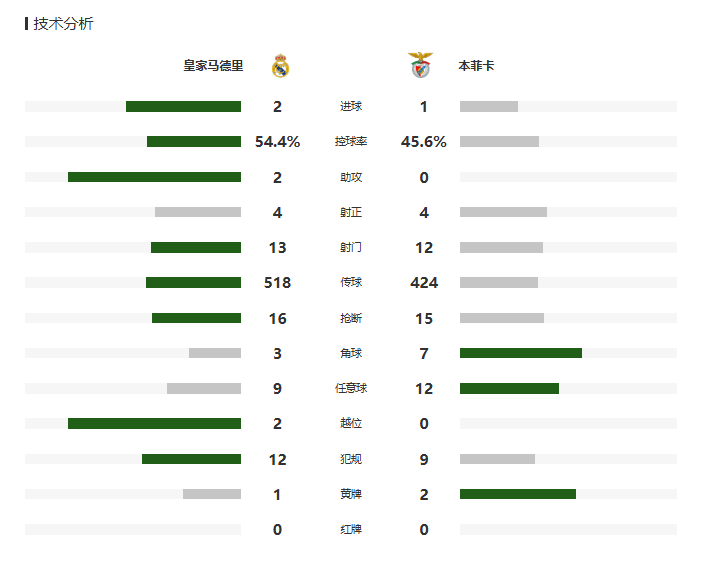Viewport: 706px width, 577px height.
Task: Click the Real Madrid club crest icon
Action: (281, 66)
